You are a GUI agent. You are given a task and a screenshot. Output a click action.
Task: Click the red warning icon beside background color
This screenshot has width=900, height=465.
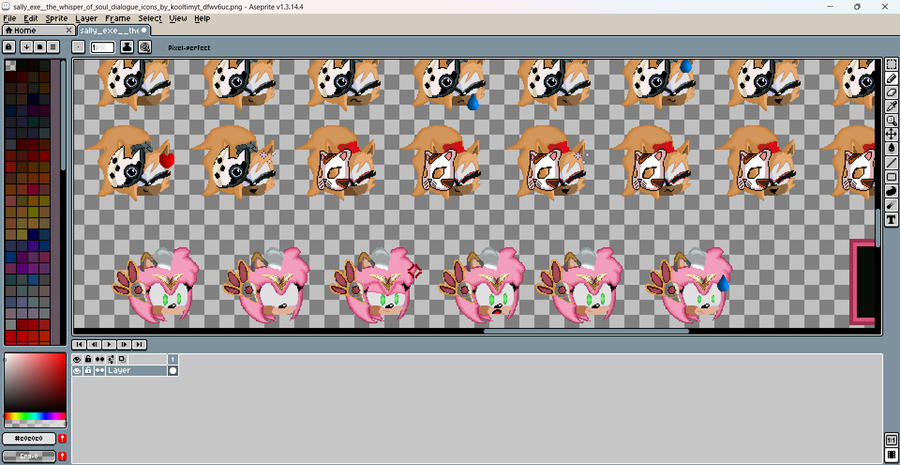[x=63, y=456]
